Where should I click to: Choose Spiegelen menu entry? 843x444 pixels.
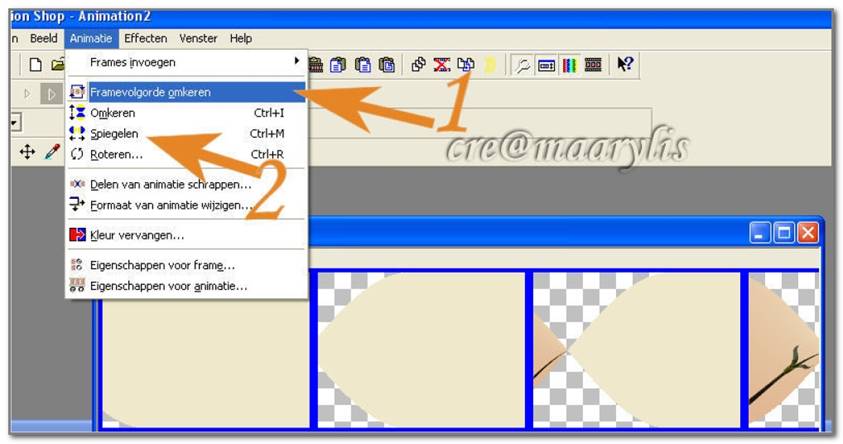(186, 134)
